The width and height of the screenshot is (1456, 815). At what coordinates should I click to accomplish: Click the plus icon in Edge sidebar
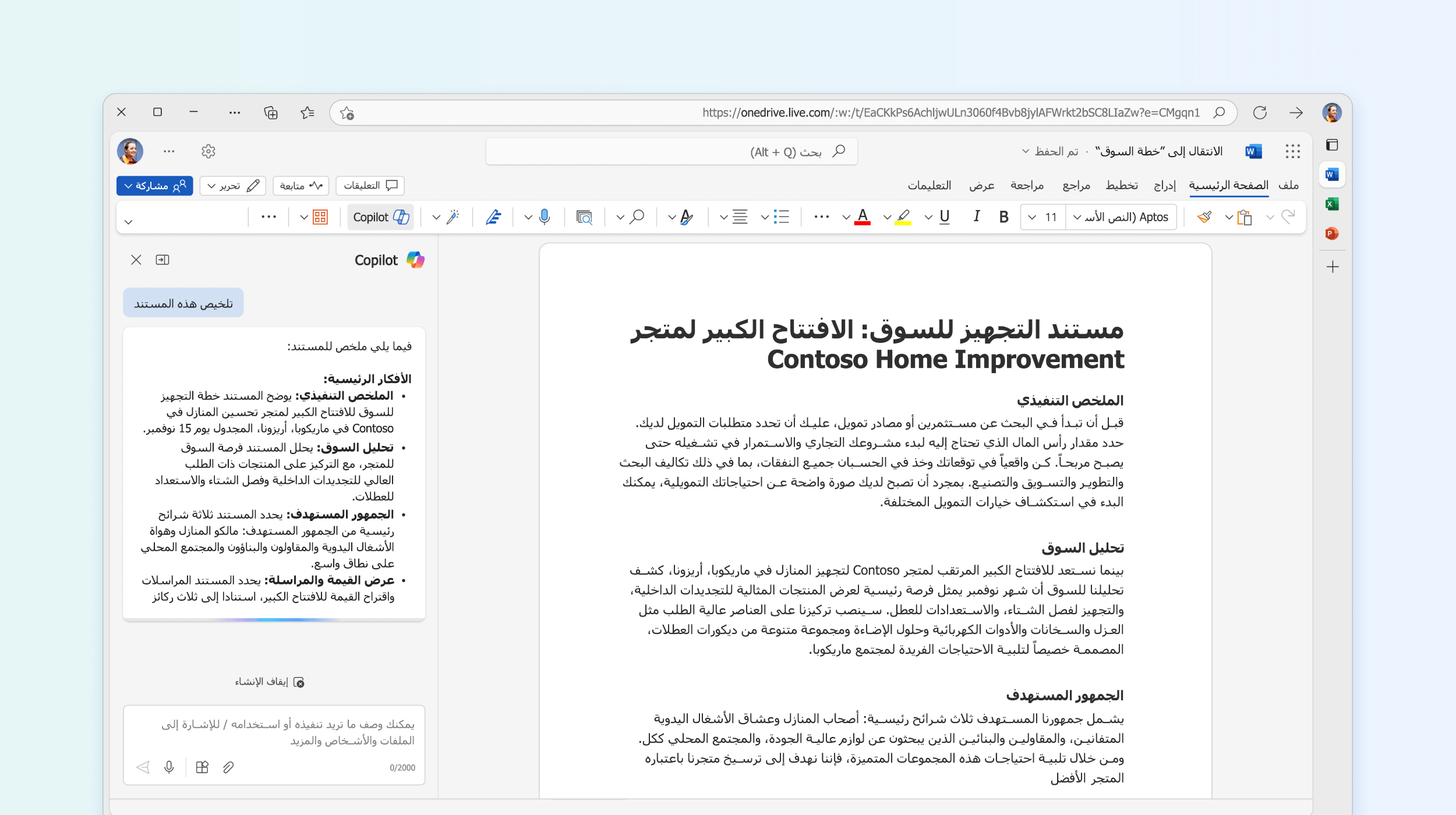(x=1333, y=267)
